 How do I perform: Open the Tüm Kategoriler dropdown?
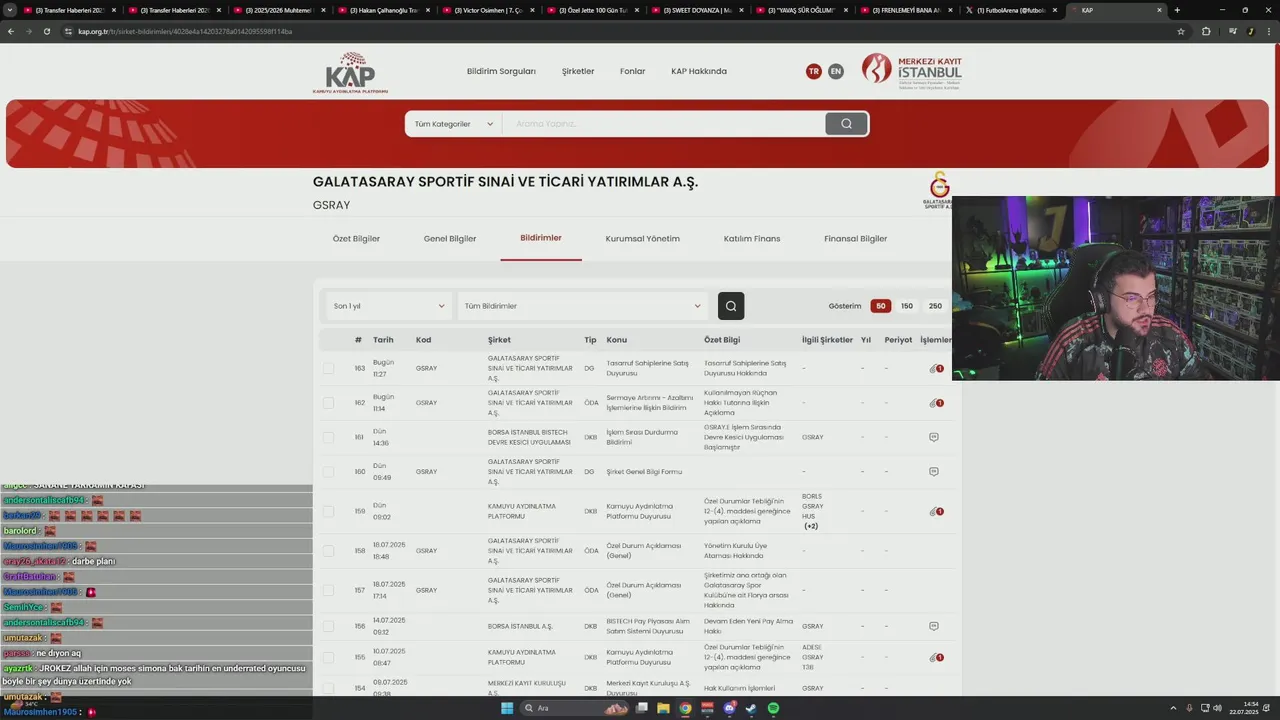click(x=454, y=124)
